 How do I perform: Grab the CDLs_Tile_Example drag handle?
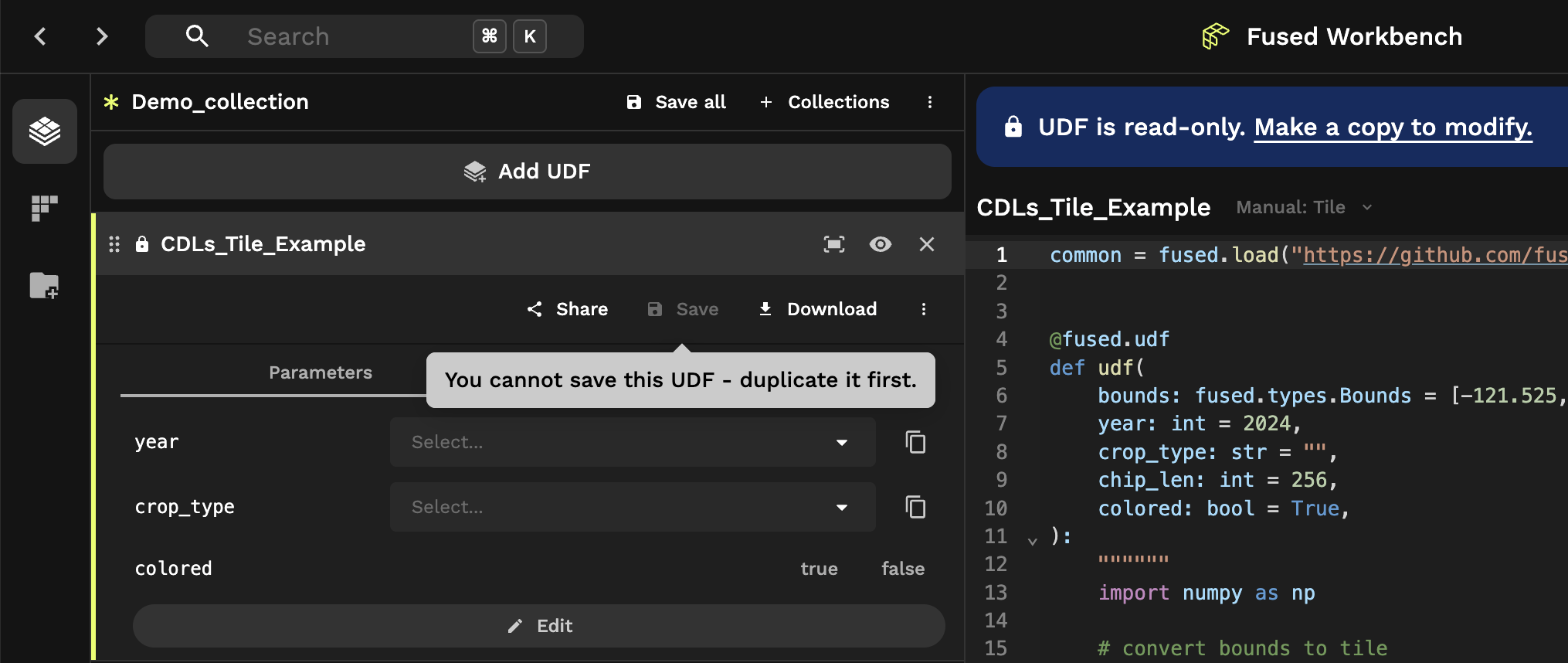coord(114,244)
